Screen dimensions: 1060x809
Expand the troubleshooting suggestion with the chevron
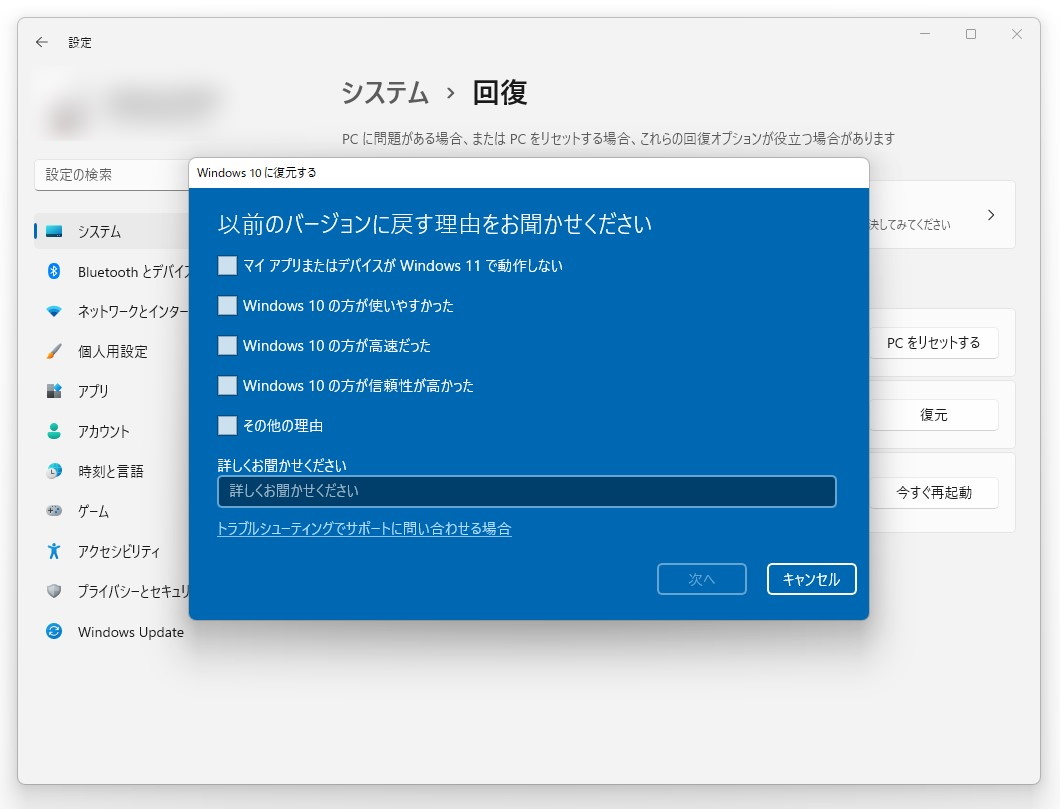(x=991, y=214)
